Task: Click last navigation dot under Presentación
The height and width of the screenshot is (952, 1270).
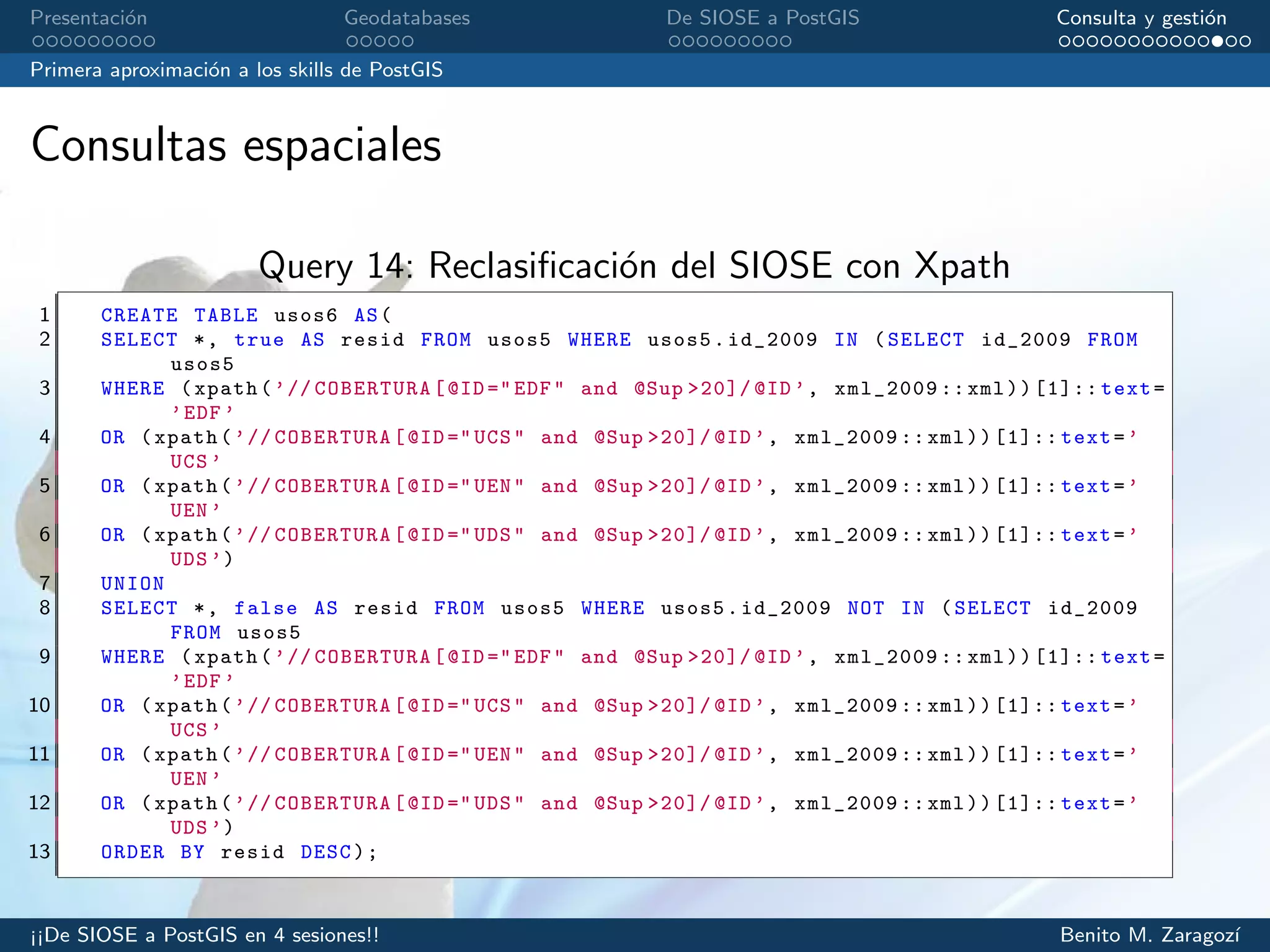Action: click(149, 42)
